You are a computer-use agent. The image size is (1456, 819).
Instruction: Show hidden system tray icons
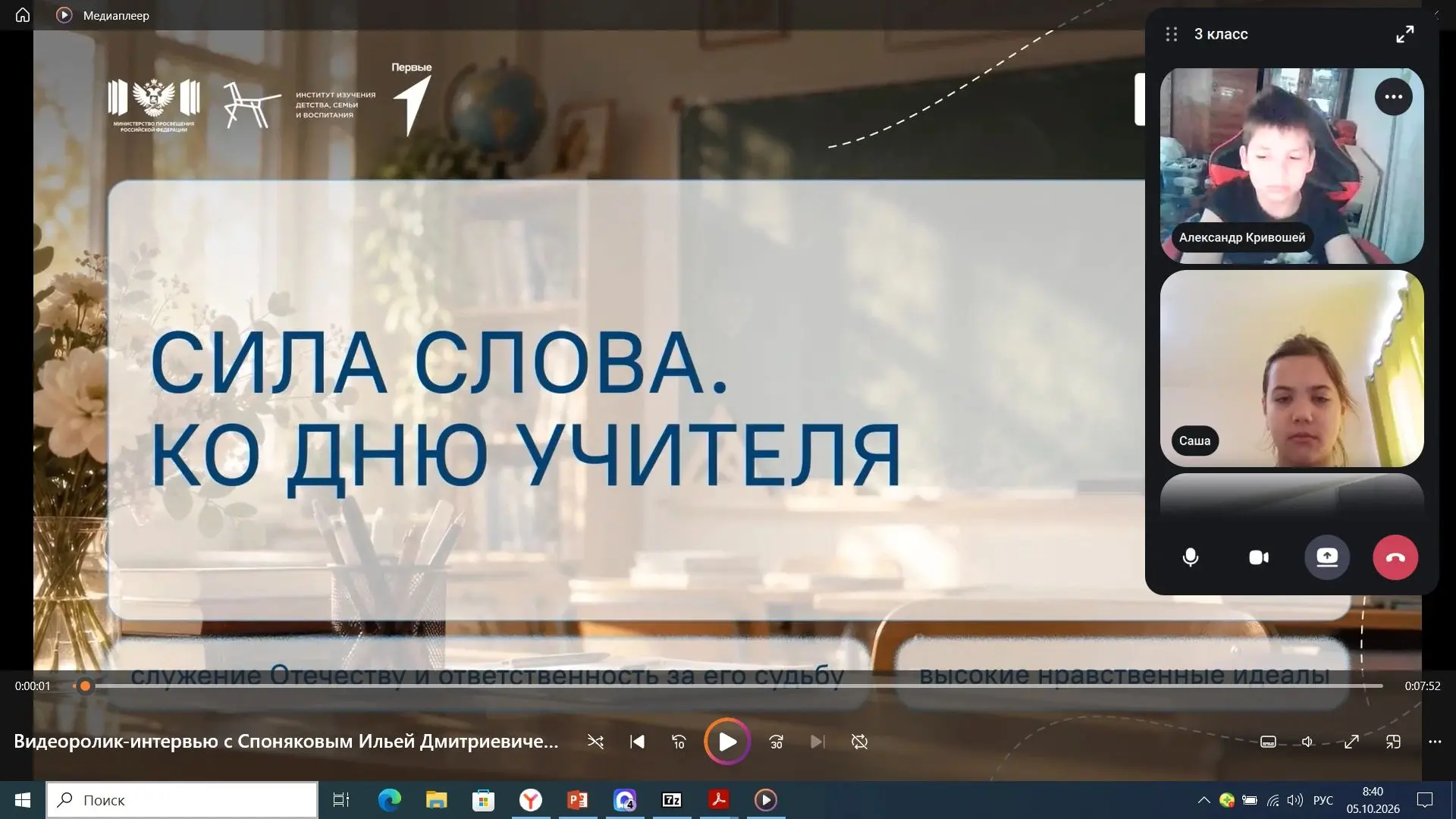(1203, 800)
